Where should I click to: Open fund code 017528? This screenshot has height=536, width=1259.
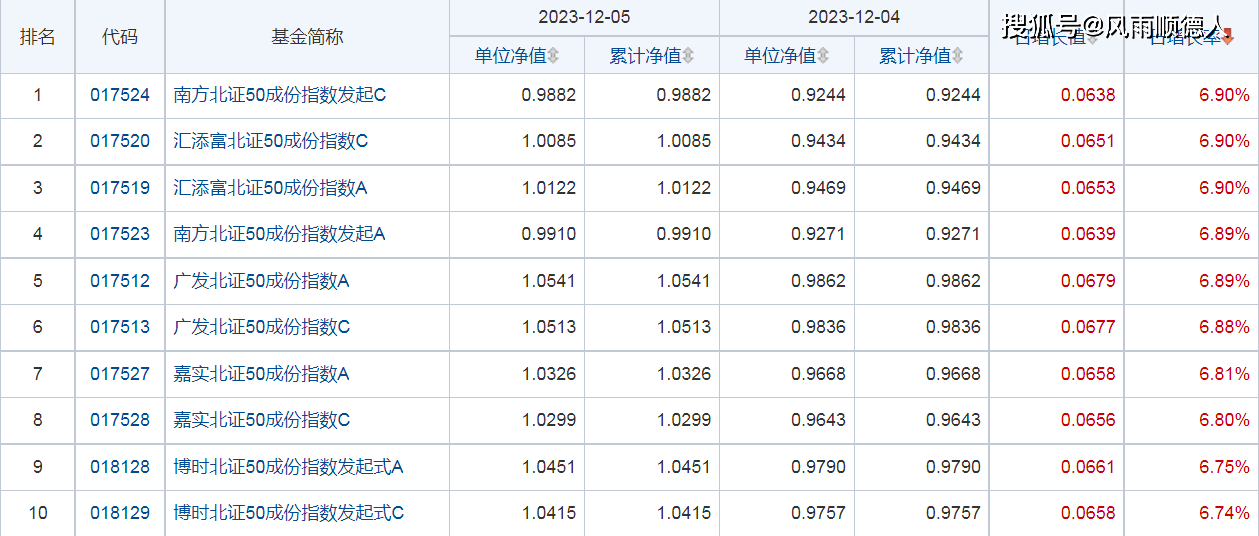click(x=120, y=420)
